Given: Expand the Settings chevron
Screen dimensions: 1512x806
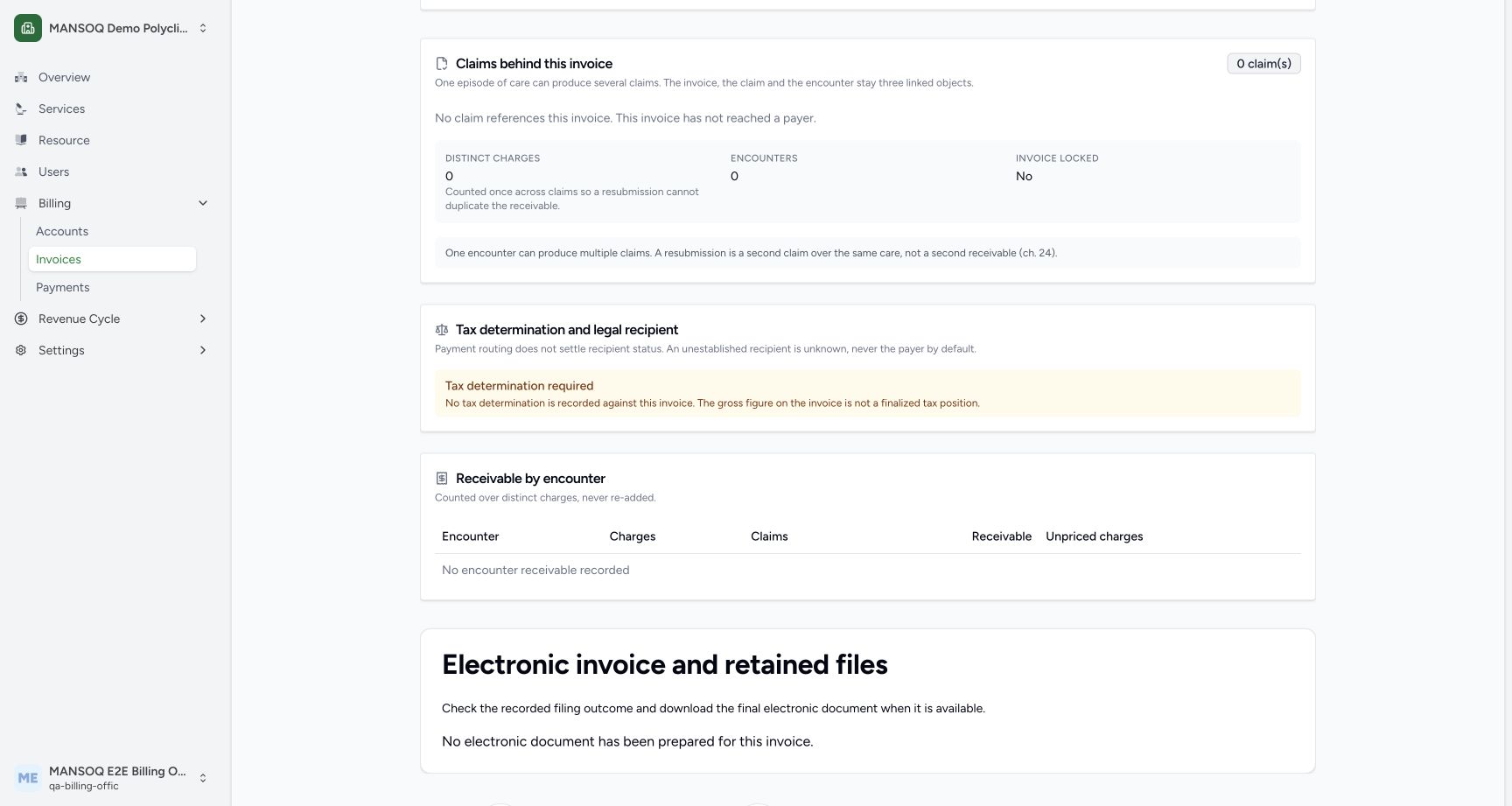Looking at the screenshot, I should pyautogui.click(x=203, y=350).
